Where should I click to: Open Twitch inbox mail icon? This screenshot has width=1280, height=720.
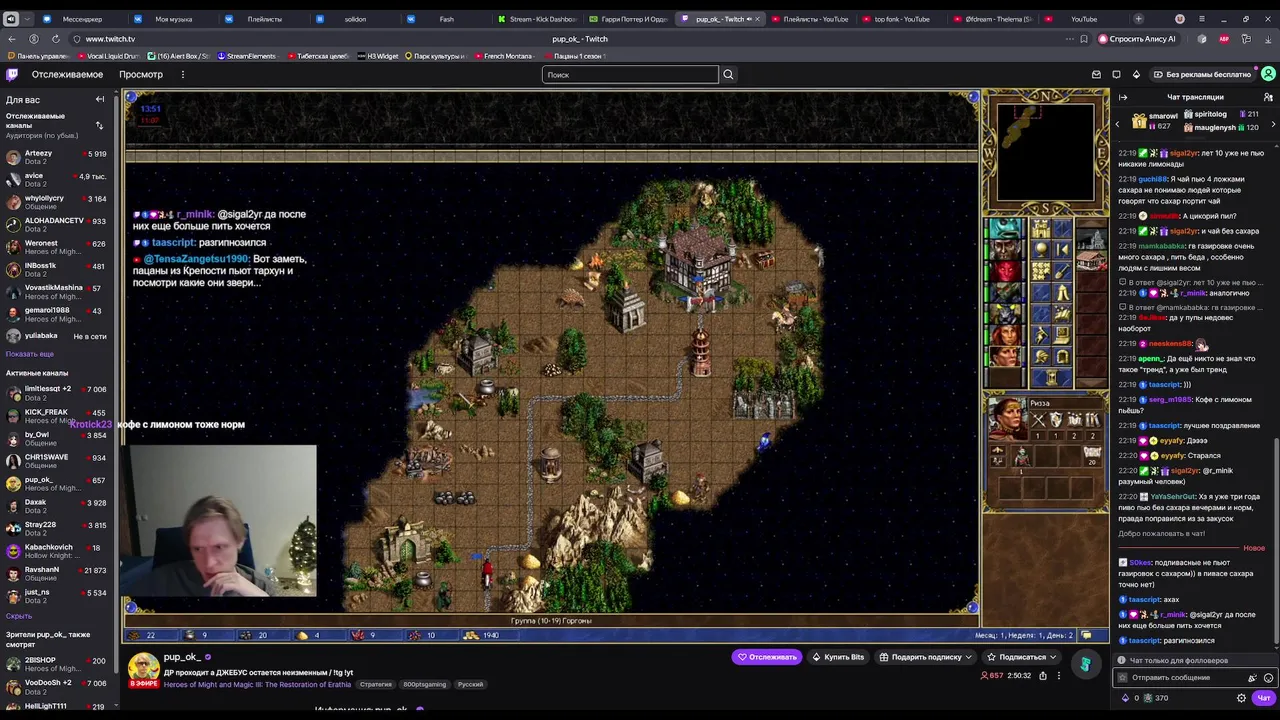click(x=1096, y=74)
